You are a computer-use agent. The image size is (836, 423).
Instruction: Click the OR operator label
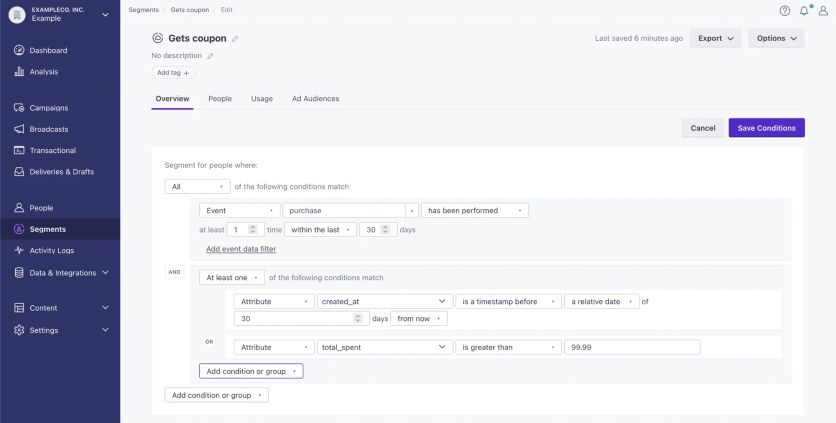click(x=209, y=341)
